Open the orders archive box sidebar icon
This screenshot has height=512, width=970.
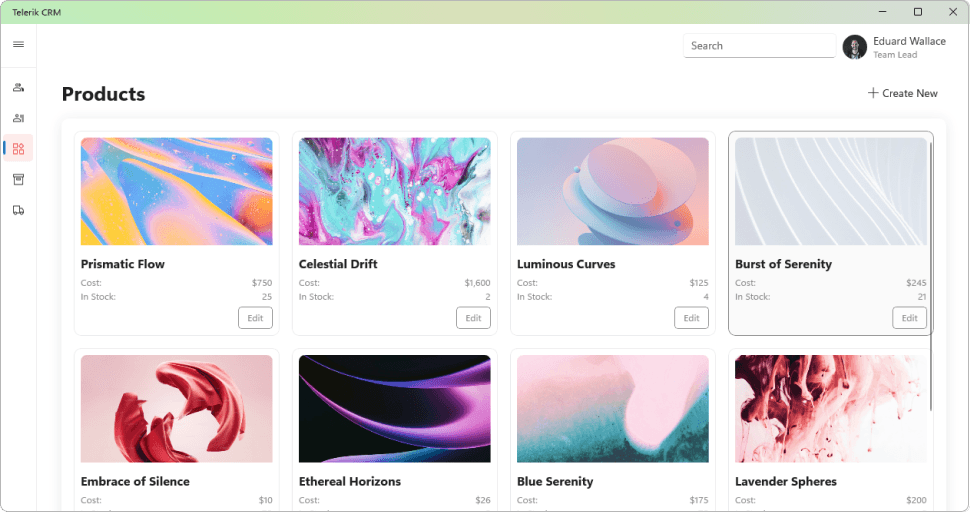click(x=19, y=179)
